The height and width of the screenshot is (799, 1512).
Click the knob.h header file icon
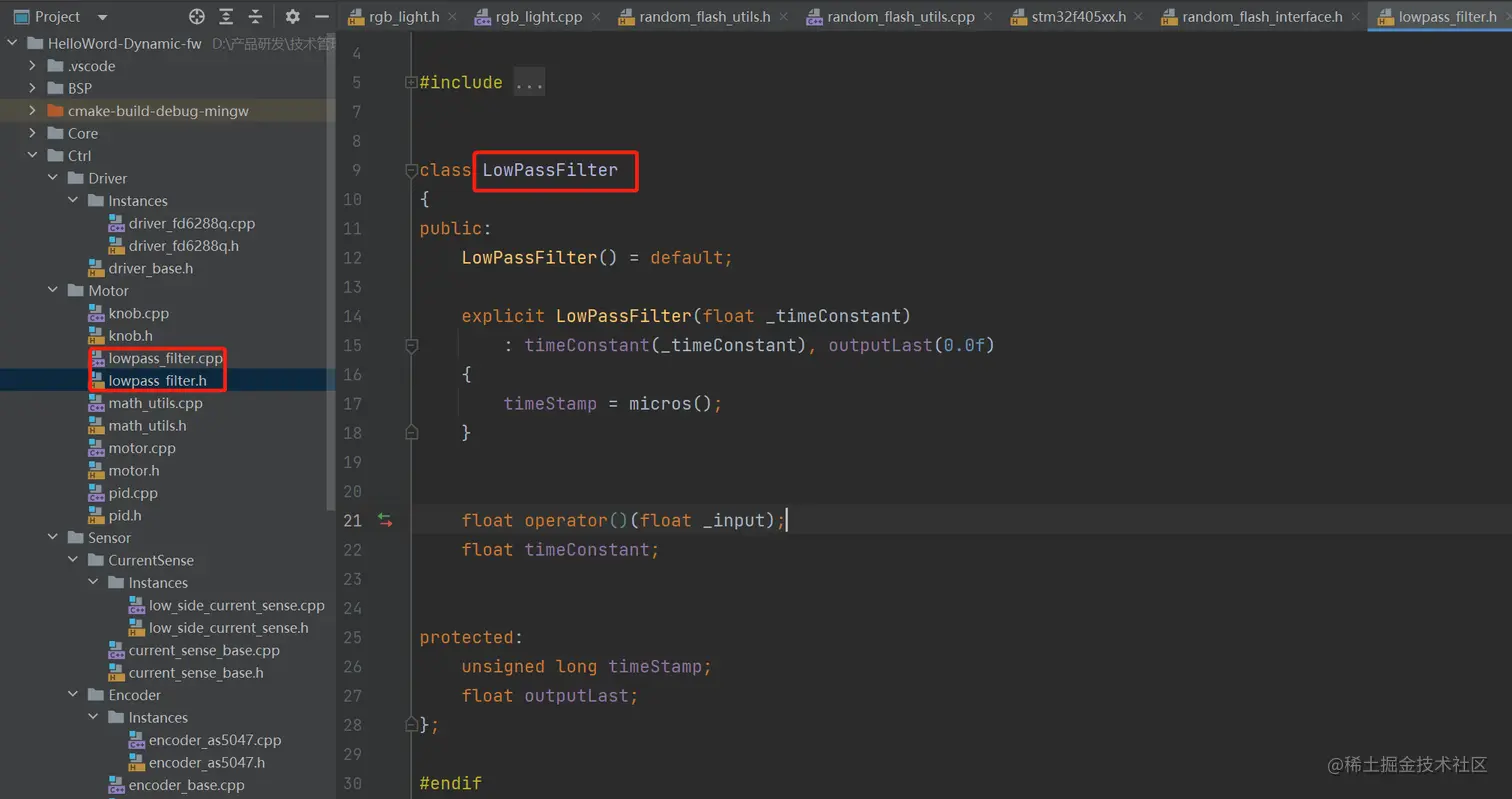click(x=96, y=336)
